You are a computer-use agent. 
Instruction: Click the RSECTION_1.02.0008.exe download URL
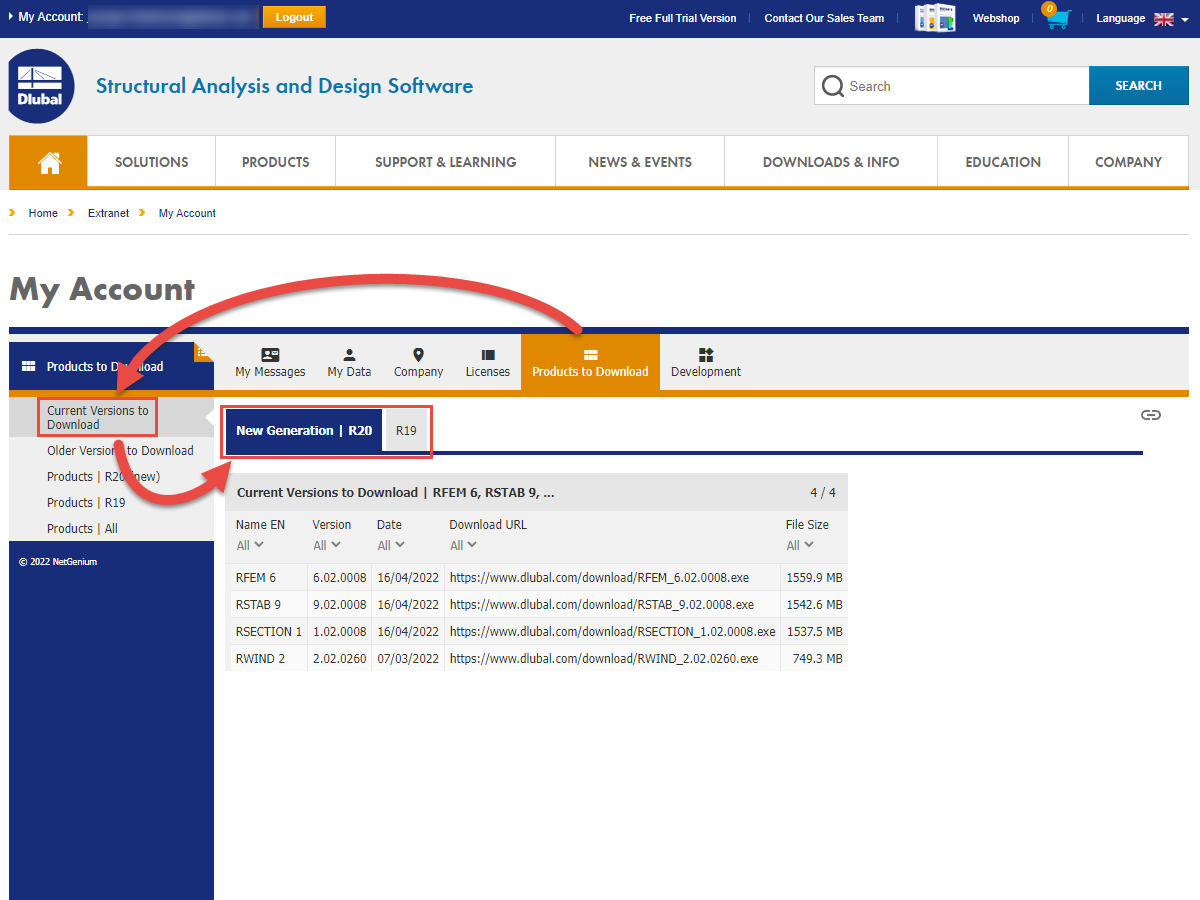612,632
